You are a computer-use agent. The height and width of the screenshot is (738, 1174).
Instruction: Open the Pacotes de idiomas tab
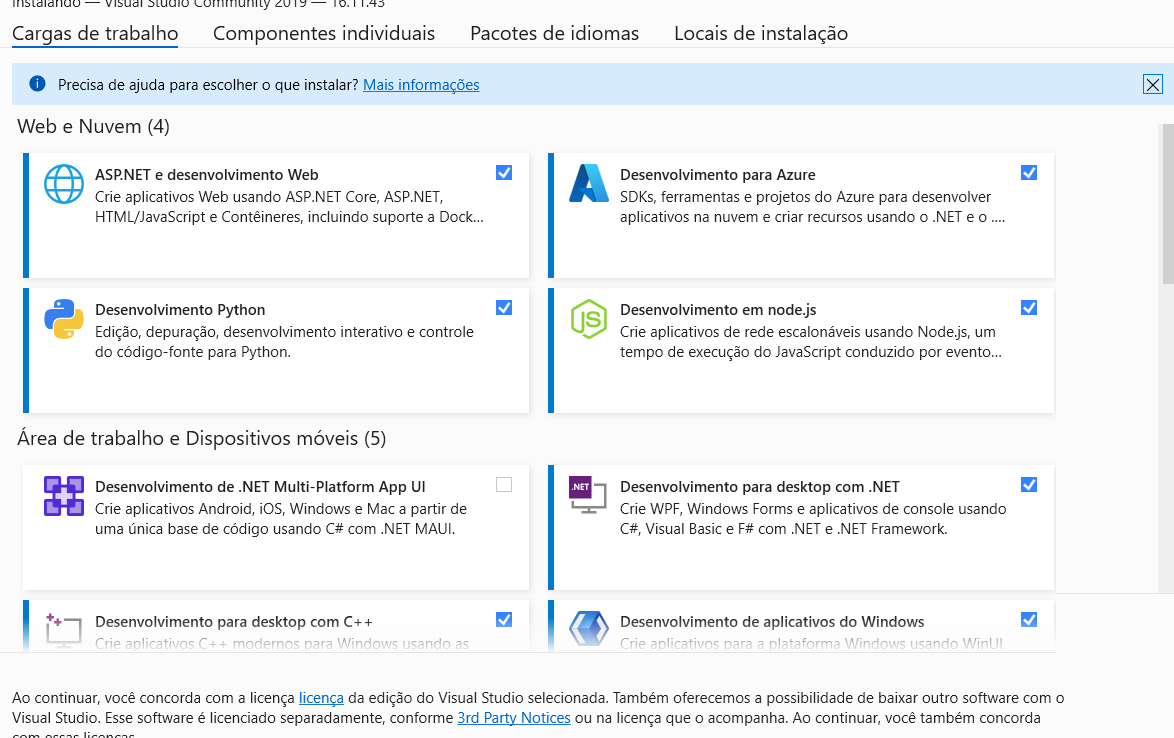pyautogui.click(x=554, y=33)
